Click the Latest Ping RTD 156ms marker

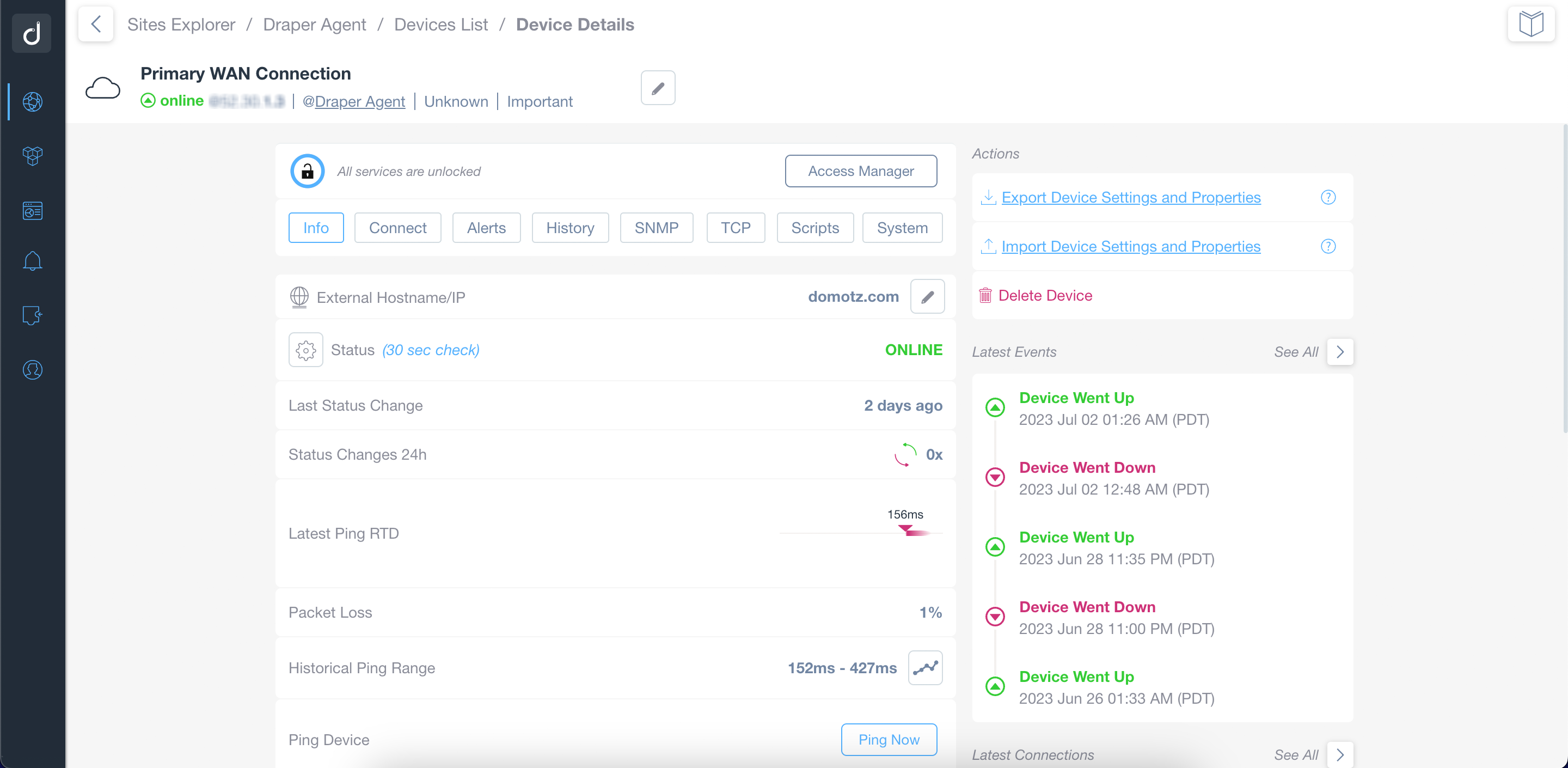906,529
